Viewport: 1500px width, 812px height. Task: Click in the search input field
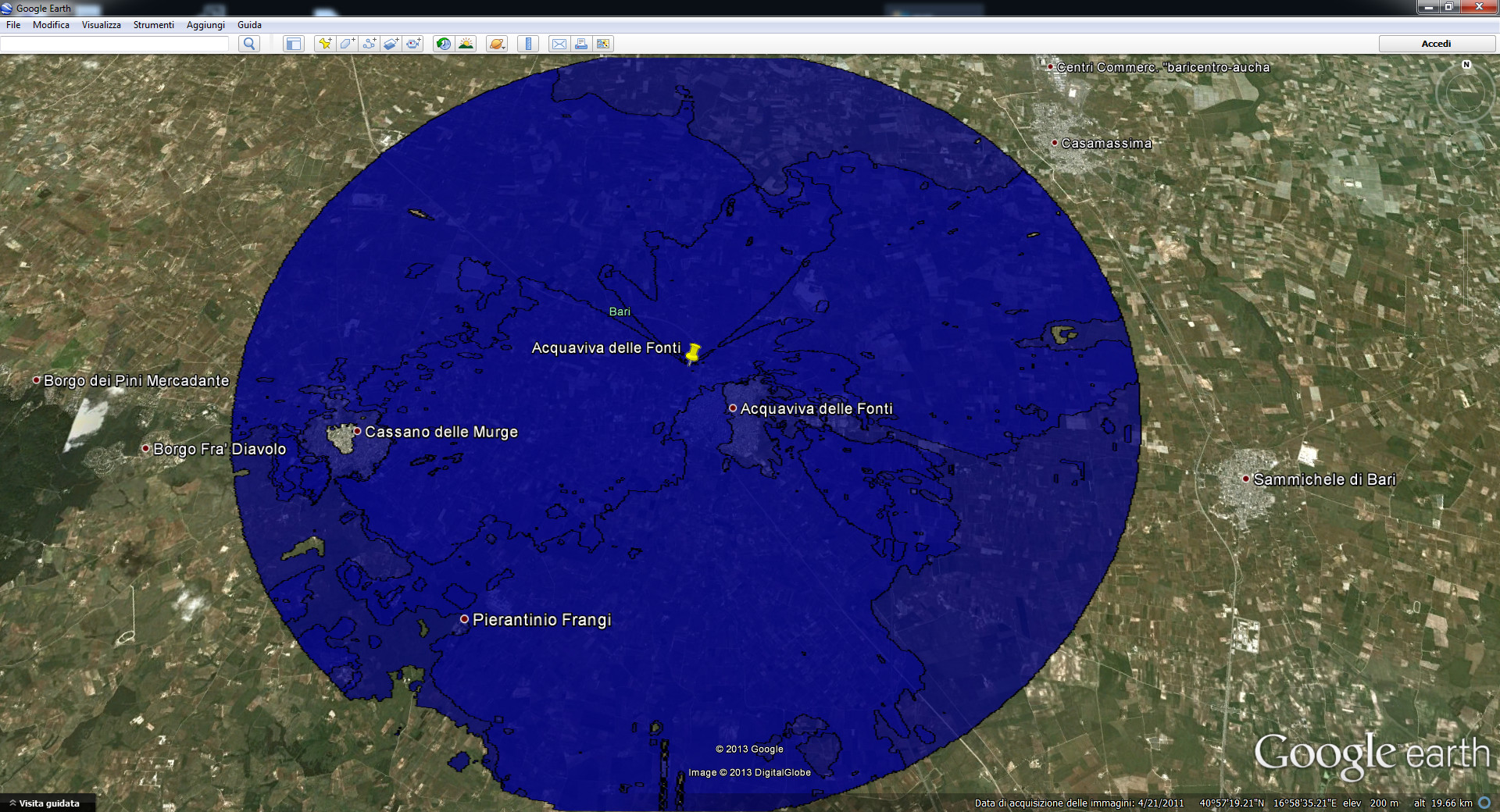coord(115,44)
